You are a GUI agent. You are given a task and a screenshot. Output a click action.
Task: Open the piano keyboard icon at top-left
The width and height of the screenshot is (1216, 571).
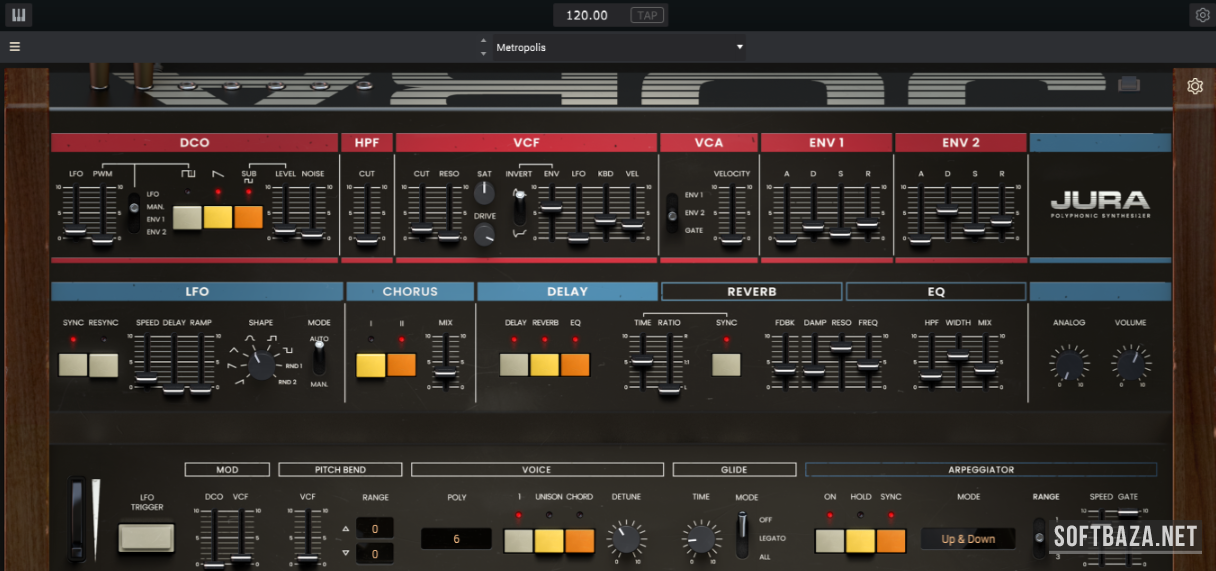(18, 15)
